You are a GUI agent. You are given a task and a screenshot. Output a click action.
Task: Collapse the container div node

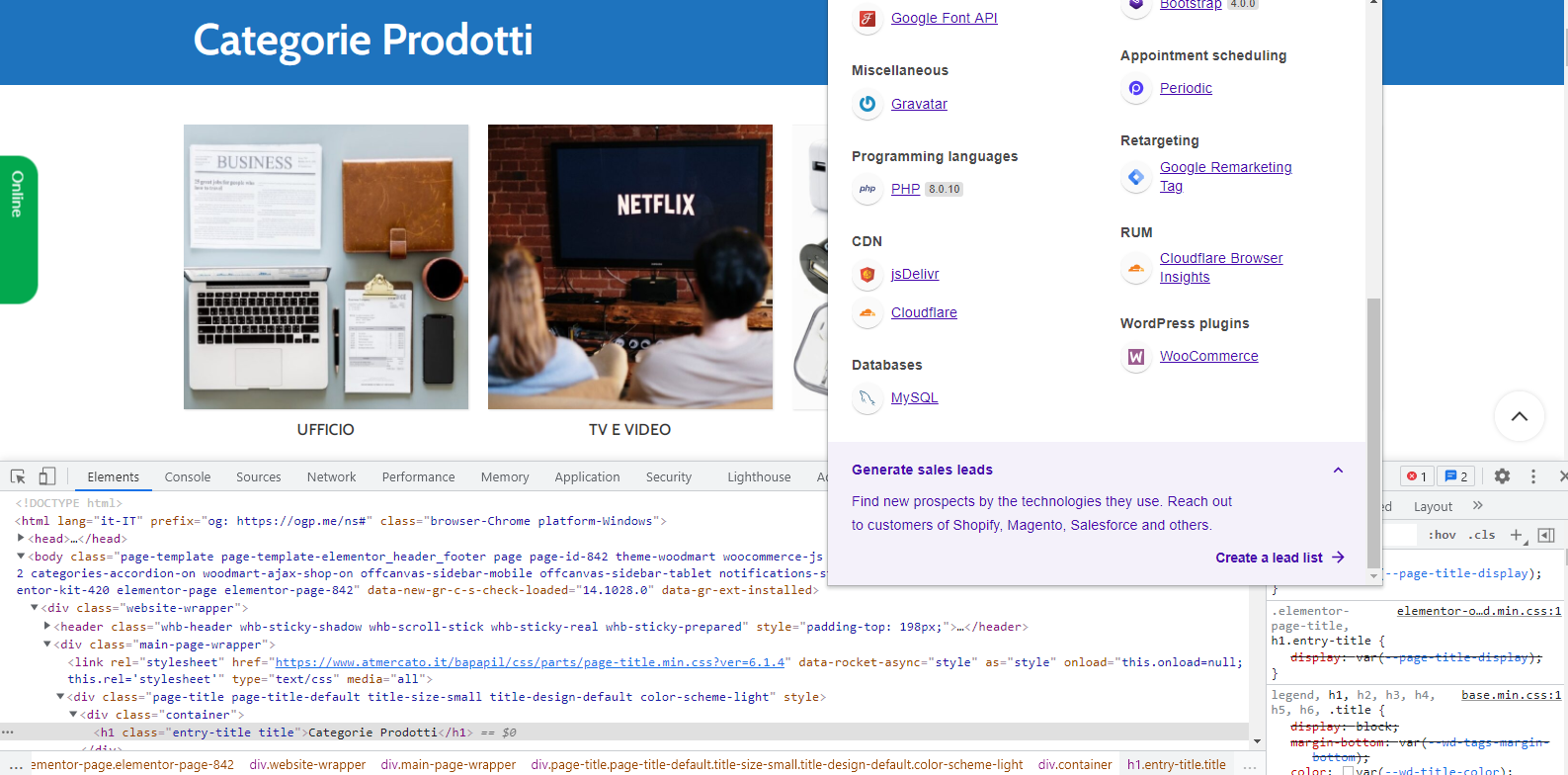(72, 715)
